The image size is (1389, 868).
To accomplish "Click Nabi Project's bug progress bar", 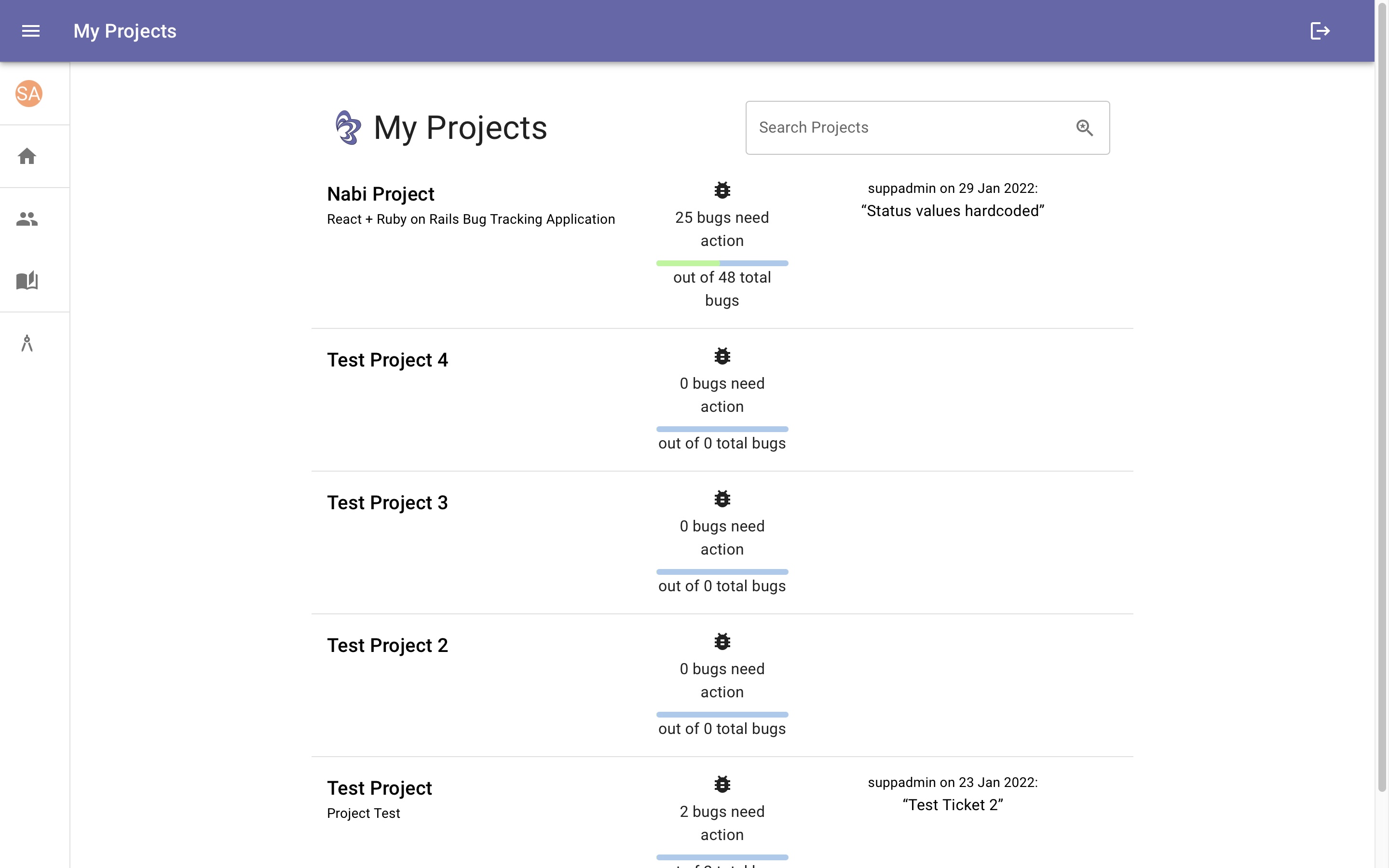I will pyautogui.click(x=722, y=263).
